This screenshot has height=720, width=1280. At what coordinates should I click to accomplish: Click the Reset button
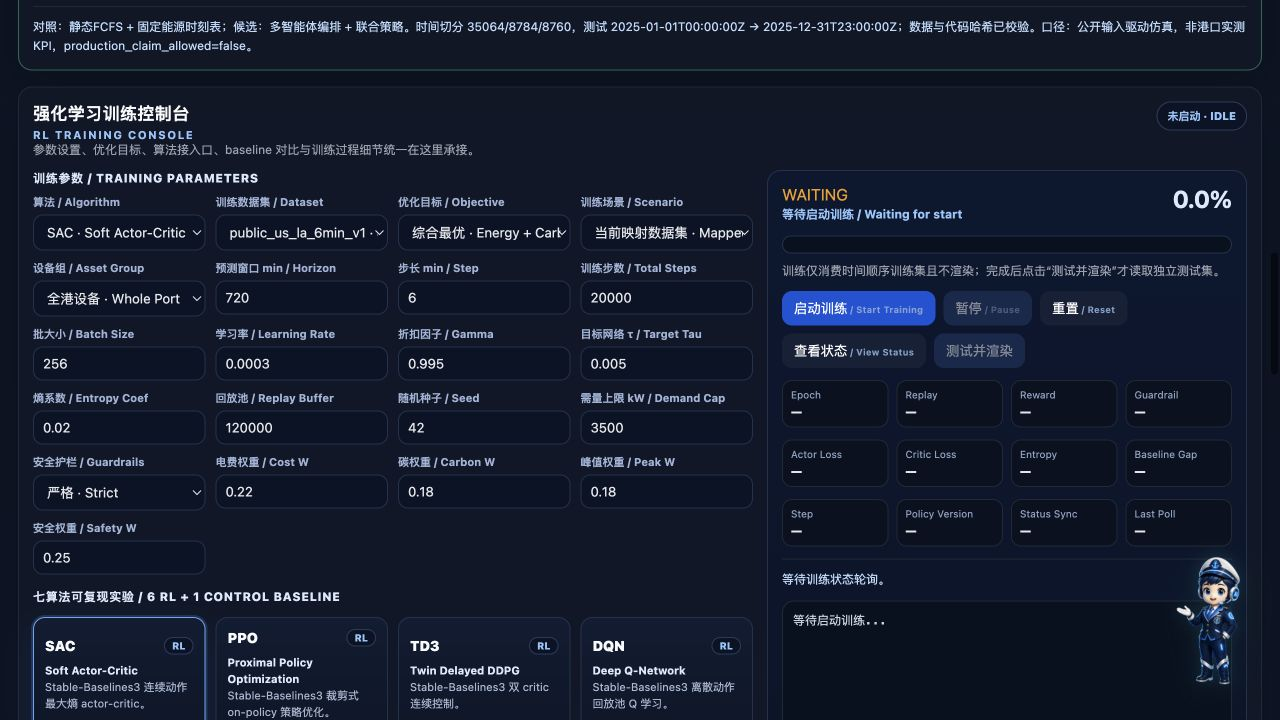tap(1083, 309)
